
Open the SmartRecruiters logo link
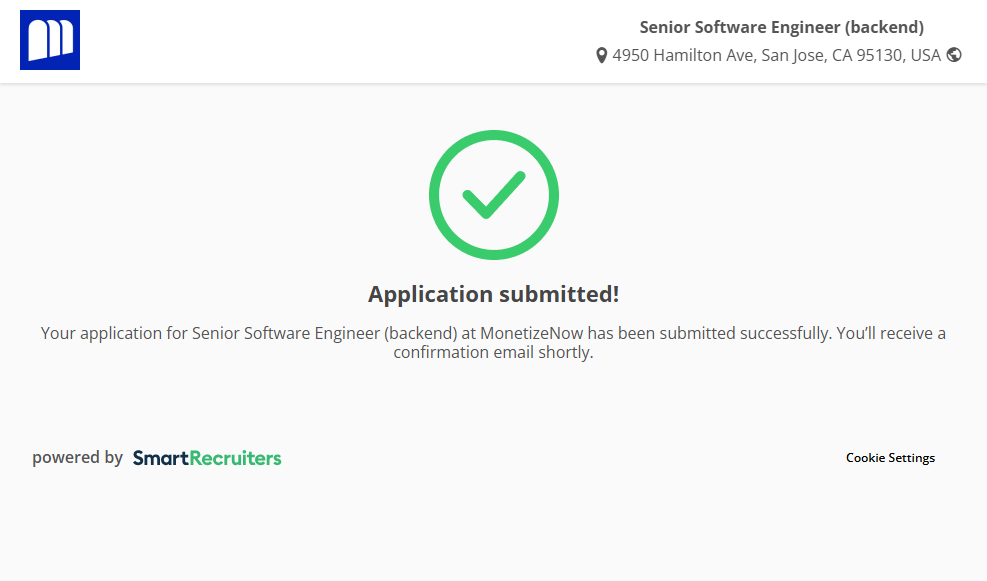207,458
